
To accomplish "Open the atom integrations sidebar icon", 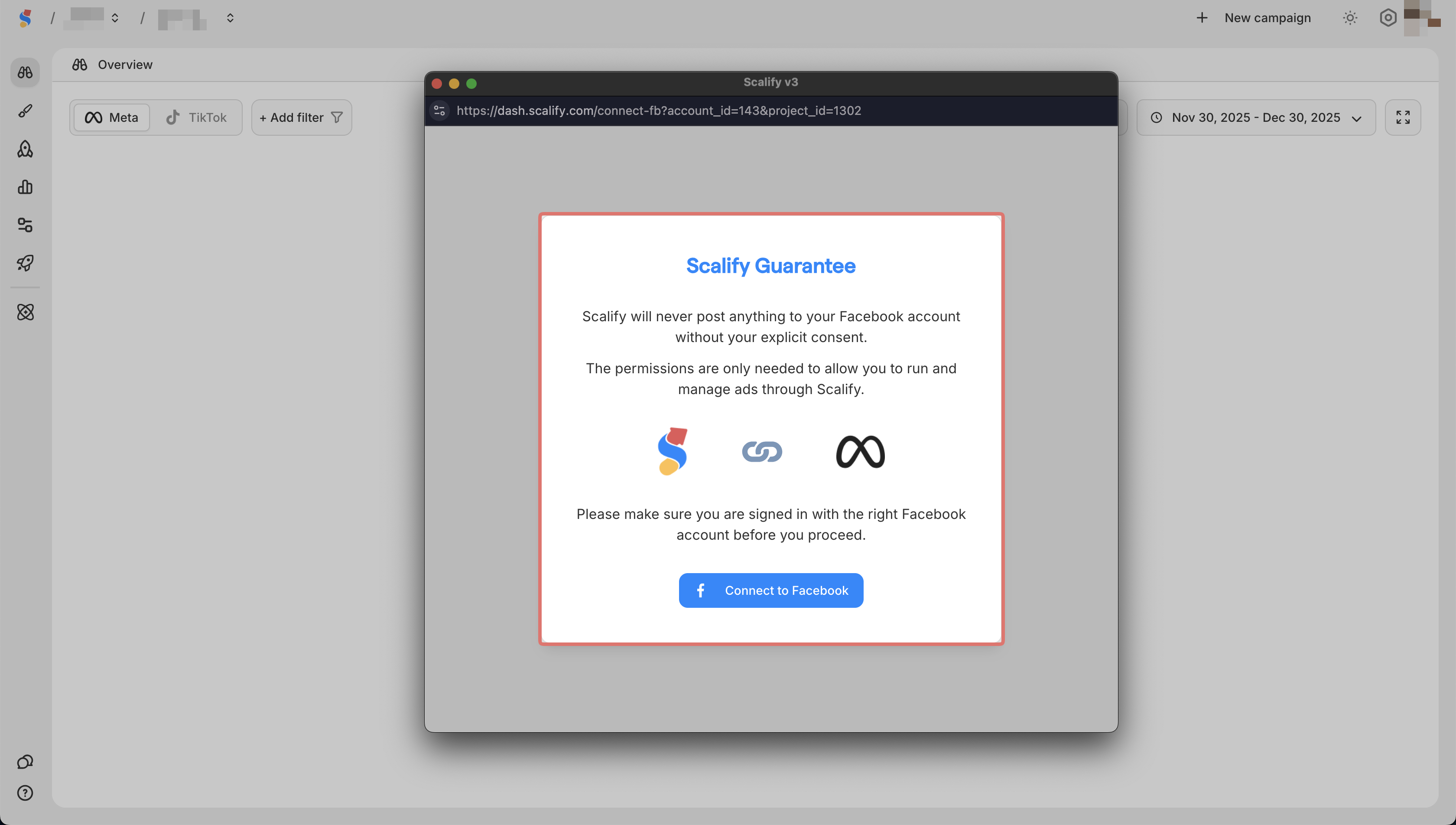I will tap(25, 312).
